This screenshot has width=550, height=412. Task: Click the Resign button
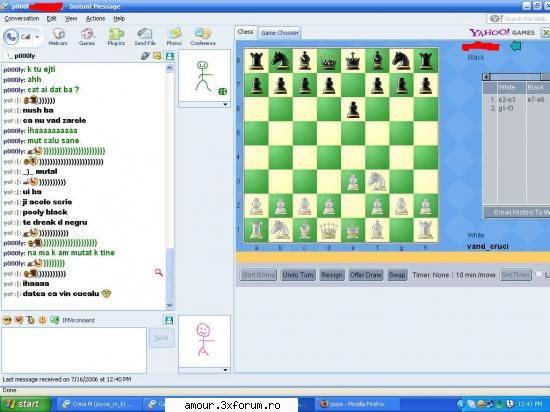[x=331, y=275]
